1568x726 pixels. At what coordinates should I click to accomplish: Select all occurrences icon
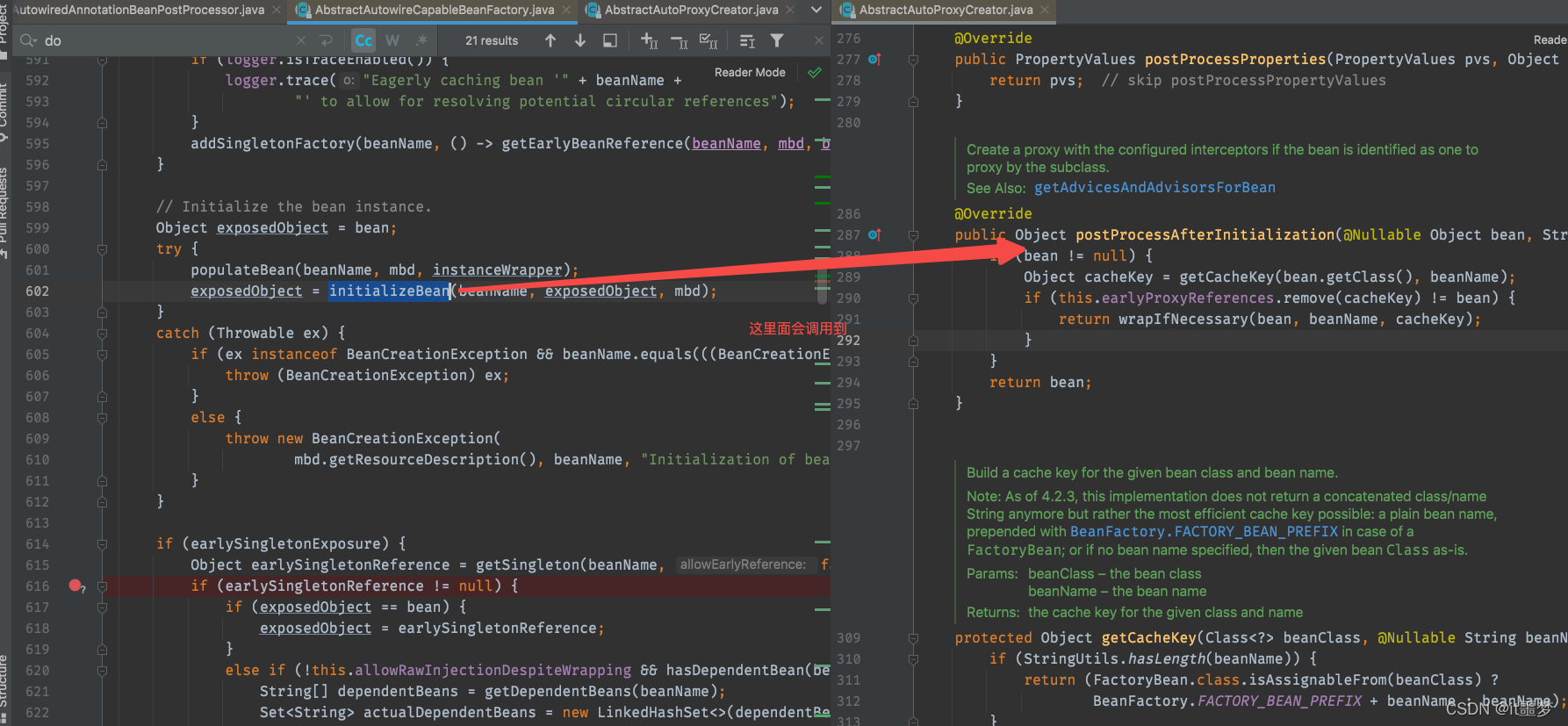coord(708,40)
